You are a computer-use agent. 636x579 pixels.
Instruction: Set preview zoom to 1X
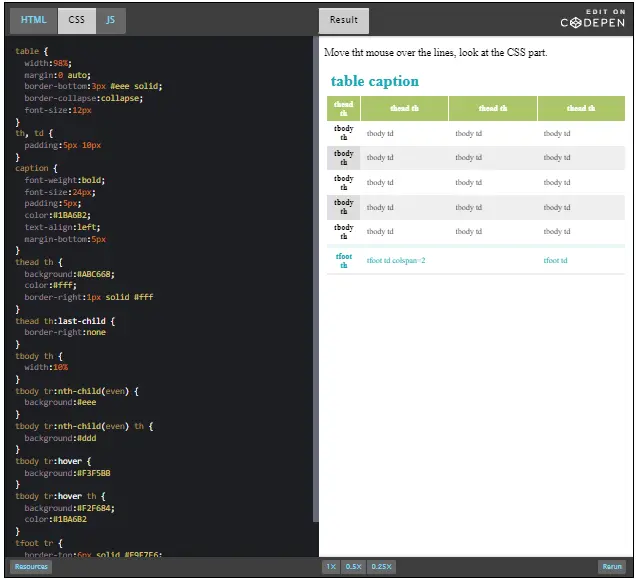(331, 566)
